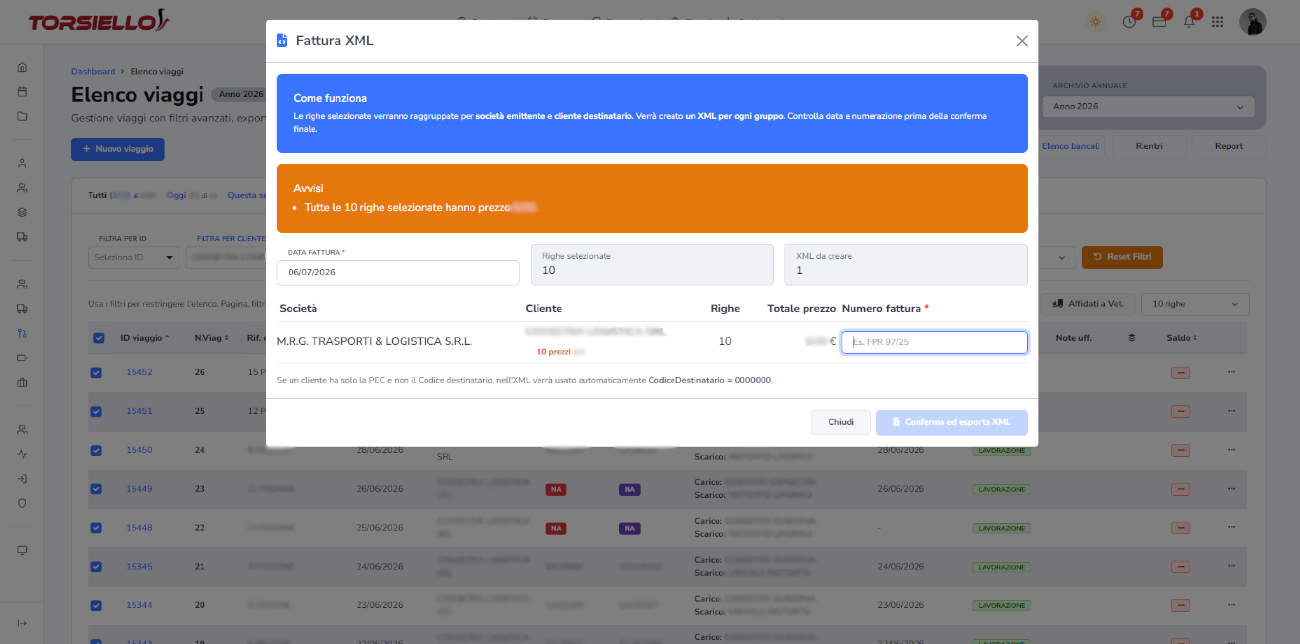This screenshot has height=644, width=1300.
Task: Open the folder icon in sidebar
Action: [x=22, y=115]
